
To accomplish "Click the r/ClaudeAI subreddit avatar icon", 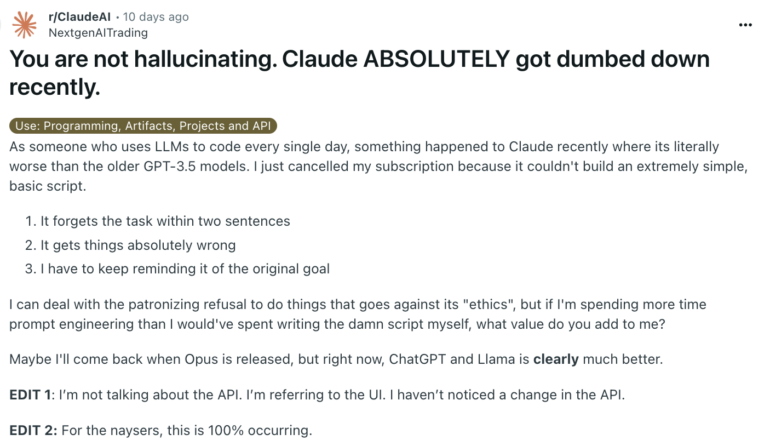I will coord(24,24).
